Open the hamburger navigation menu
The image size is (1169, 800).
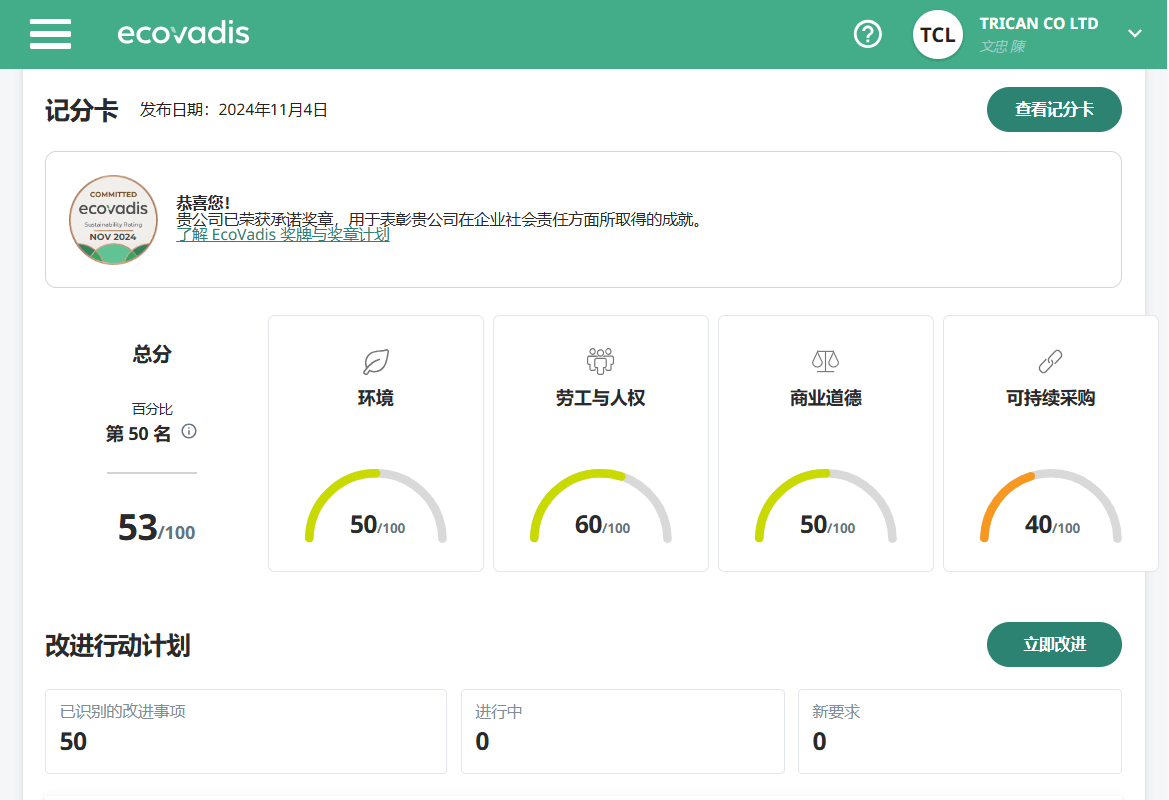pyautogui.click(x=50, y=34)
